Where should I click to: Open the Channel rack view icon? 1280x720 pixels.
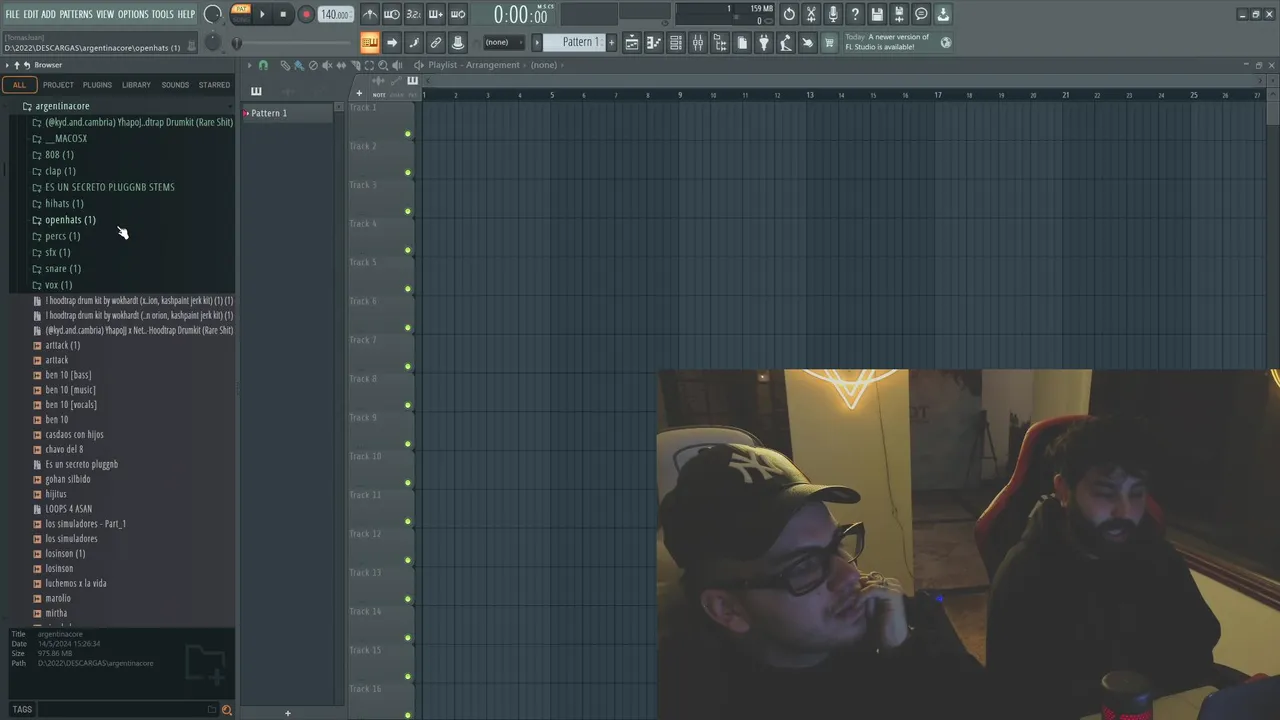(x=676, y=42)
